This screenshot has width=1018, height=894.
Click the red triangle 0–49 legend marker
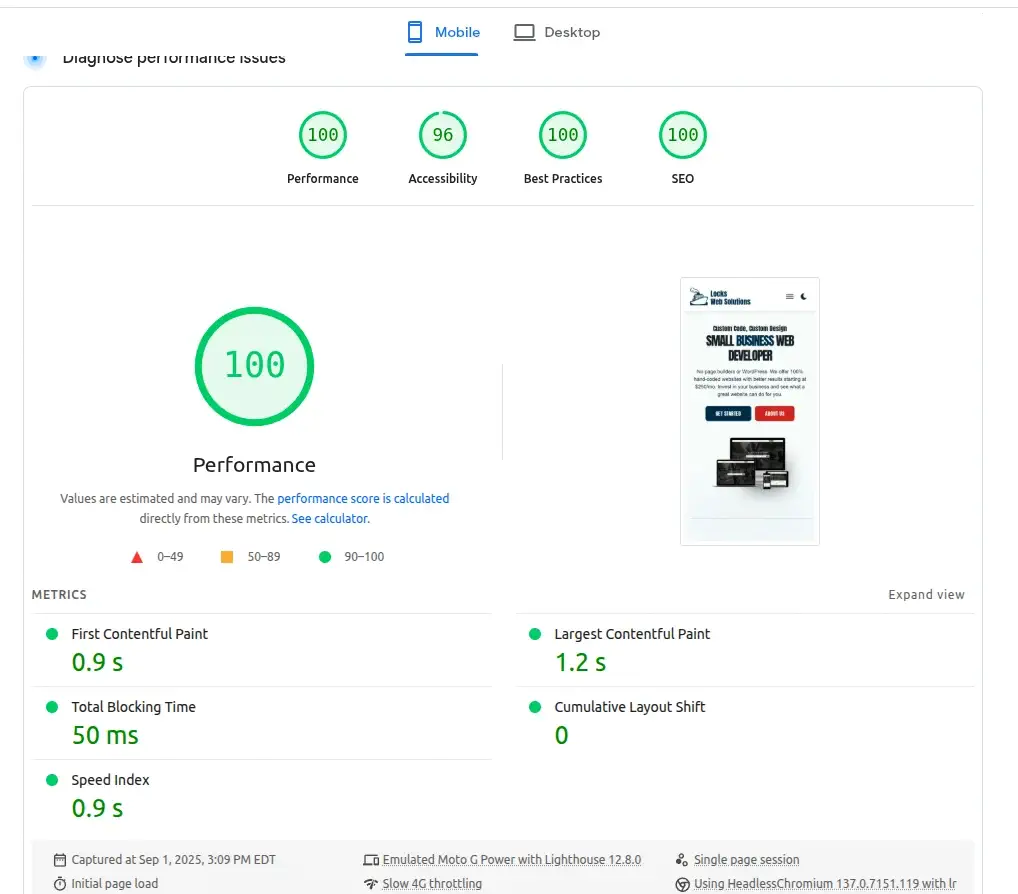click(x=137, y=556)
